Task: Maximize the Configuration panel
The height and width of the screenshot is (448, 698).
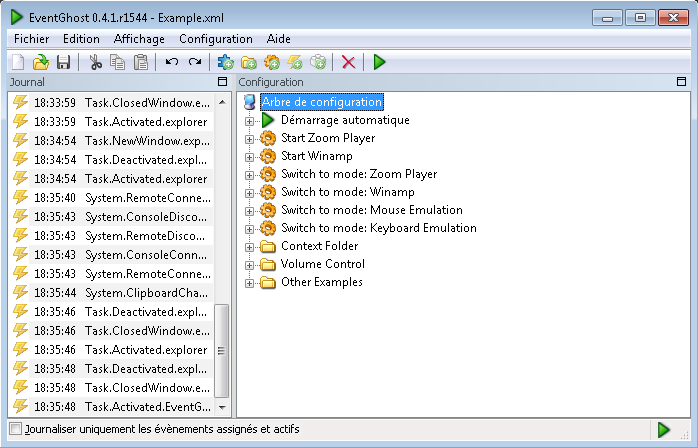Action: [681, 81]
